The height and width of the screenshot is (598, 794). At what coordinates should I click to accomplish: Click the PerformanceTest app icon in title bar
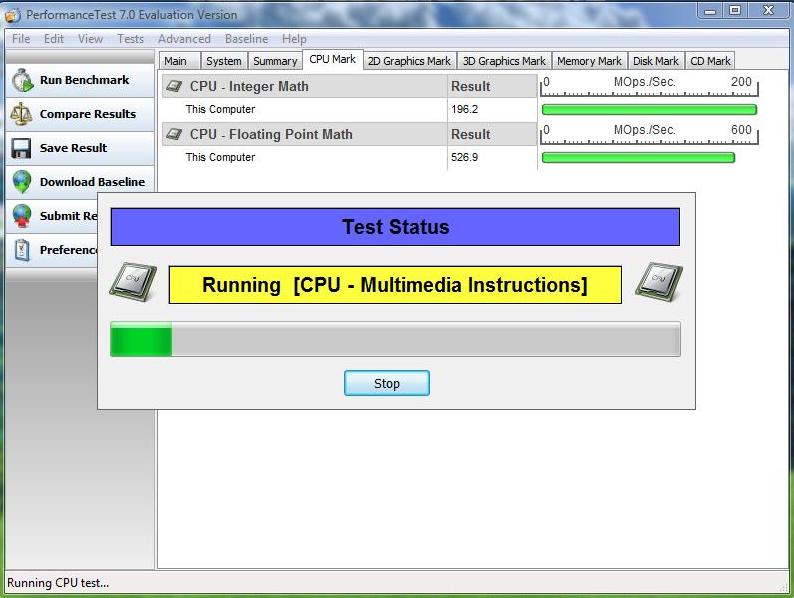[13, 15]
